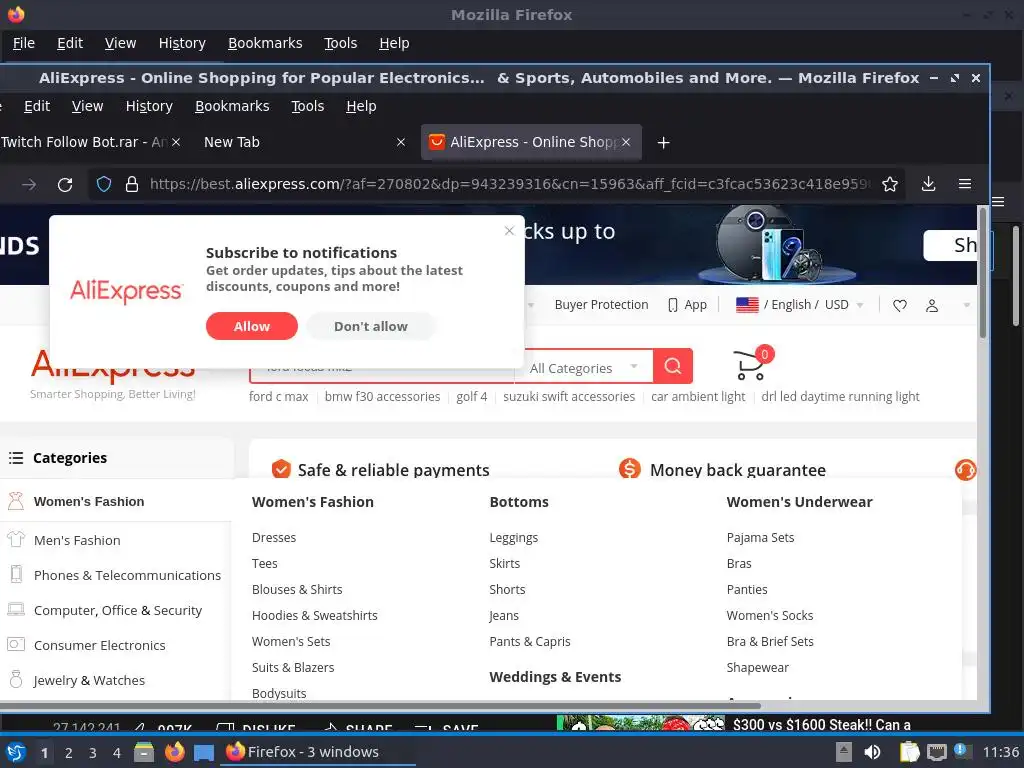Click the Men's Fashion shirt icon
The height and width of the screenshot is (768, 1024).
[16, 539]
